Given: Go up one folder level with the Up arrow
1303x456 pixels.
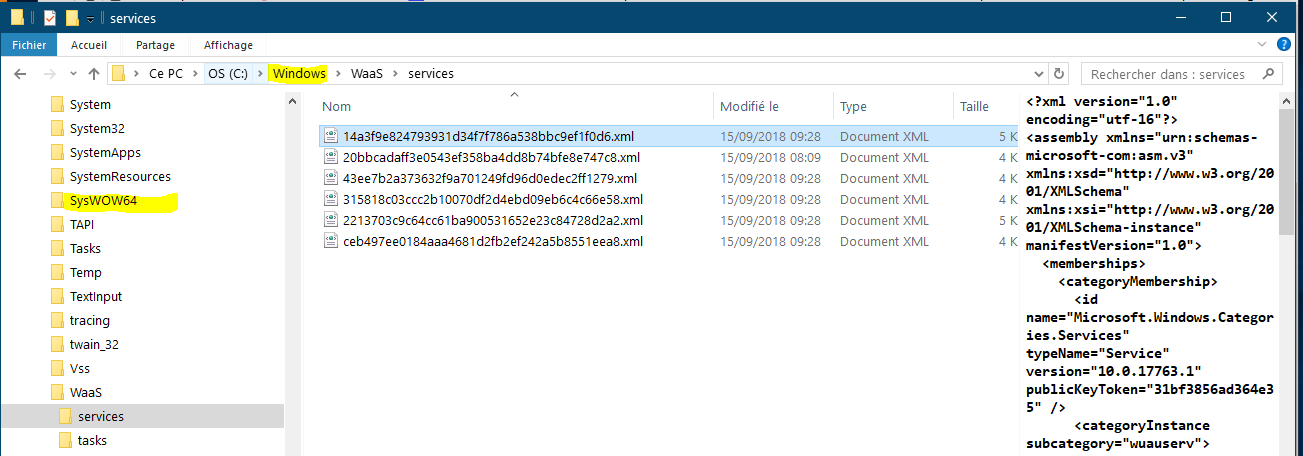Looking at the screenshot, I should pos(94,74).
